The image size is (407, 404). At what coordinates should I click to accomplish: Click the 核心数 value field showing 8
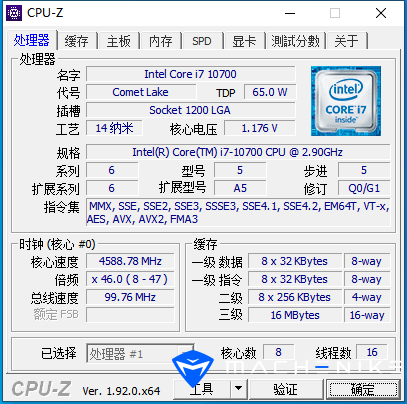(x=278, y=352)
